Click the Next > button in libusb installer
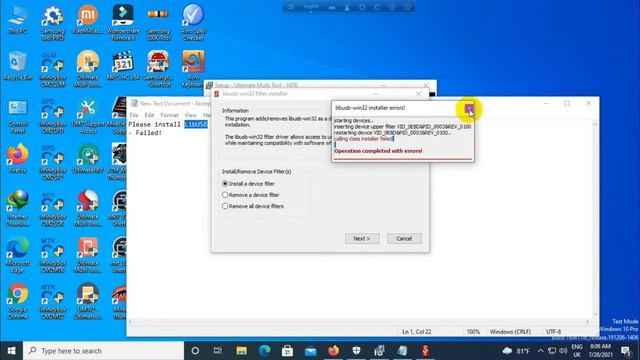The width and height of the screenshot is (640, 360). pos(362,238)
